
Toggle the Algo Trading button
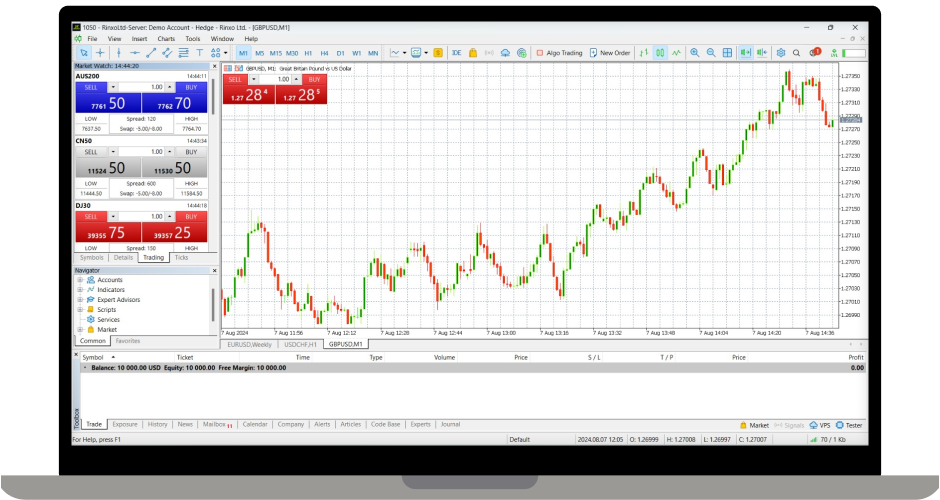pos(559,52)
